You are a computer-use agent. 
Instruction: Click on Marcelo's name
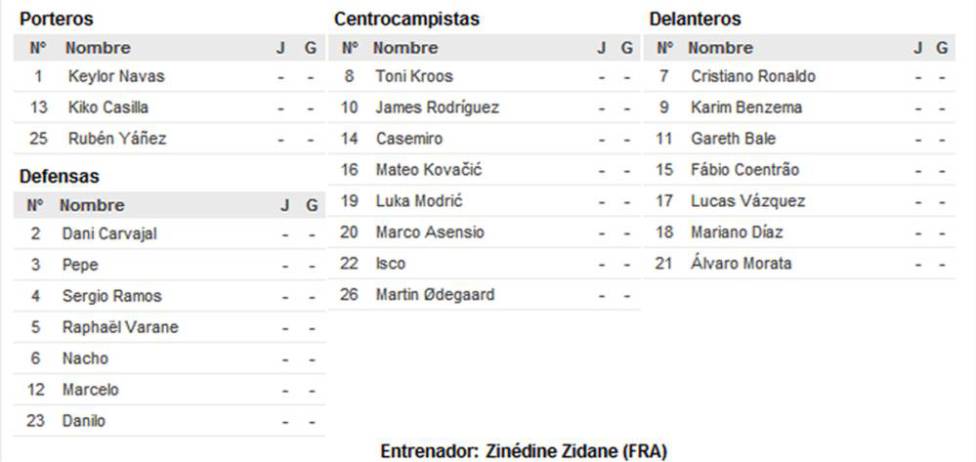[90, 390]
